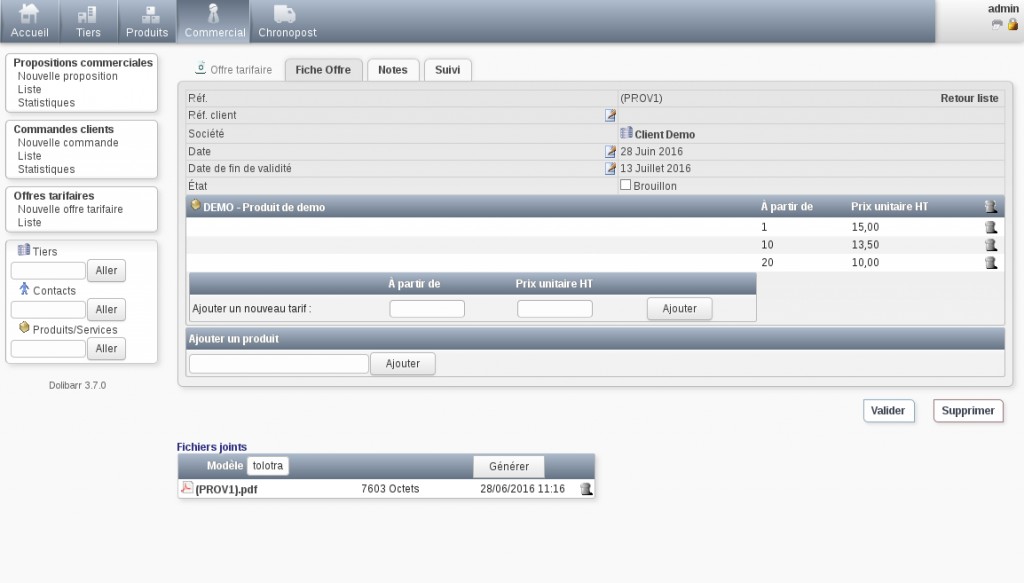The width and height of the screenshot is (1024, 583).
Task: Open Propositions commerciales section
Action: (83, 63)
